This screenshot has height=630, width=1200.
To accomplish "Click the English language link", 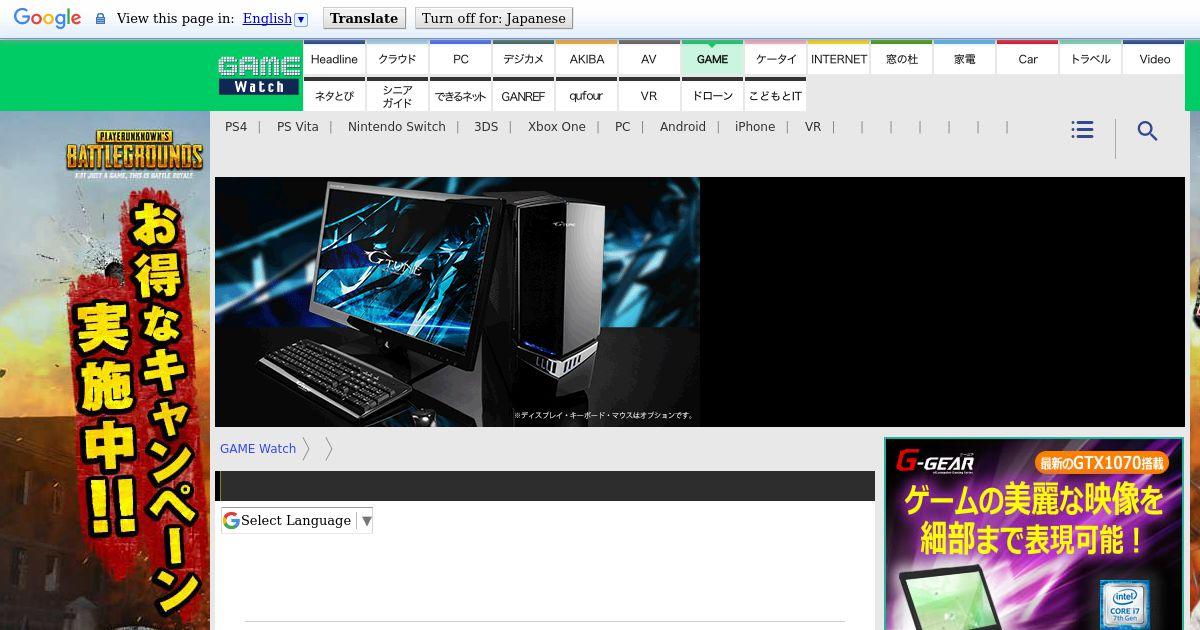I will pos(267,18).
